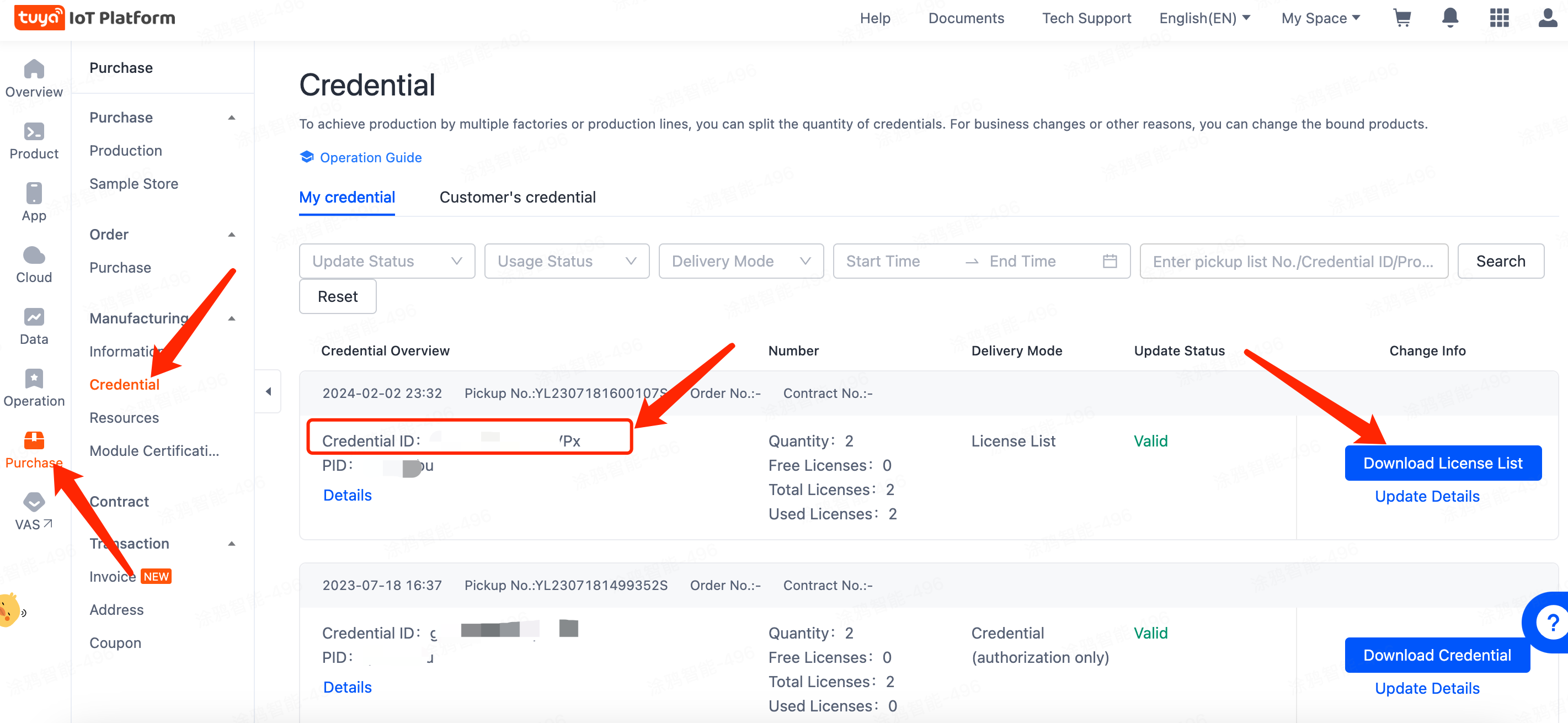1568x723 pixels.
Task: Open the shopping cart icon
Action: [x=1402, y=18]
